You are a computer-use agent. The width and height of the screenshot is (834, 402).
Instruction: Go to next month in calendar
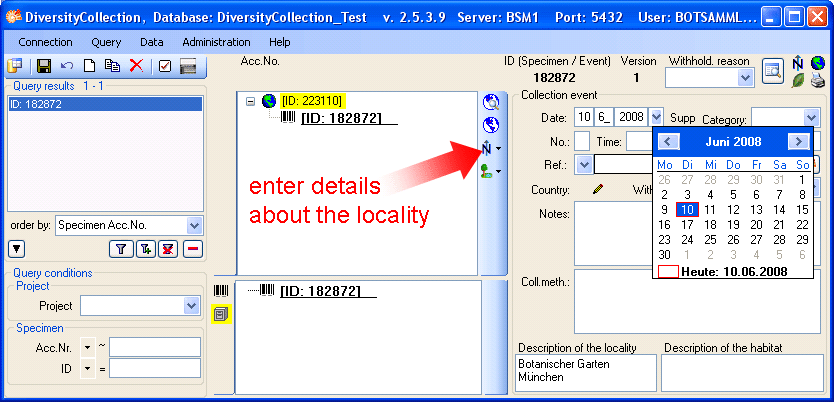click(x=798, y=142)
